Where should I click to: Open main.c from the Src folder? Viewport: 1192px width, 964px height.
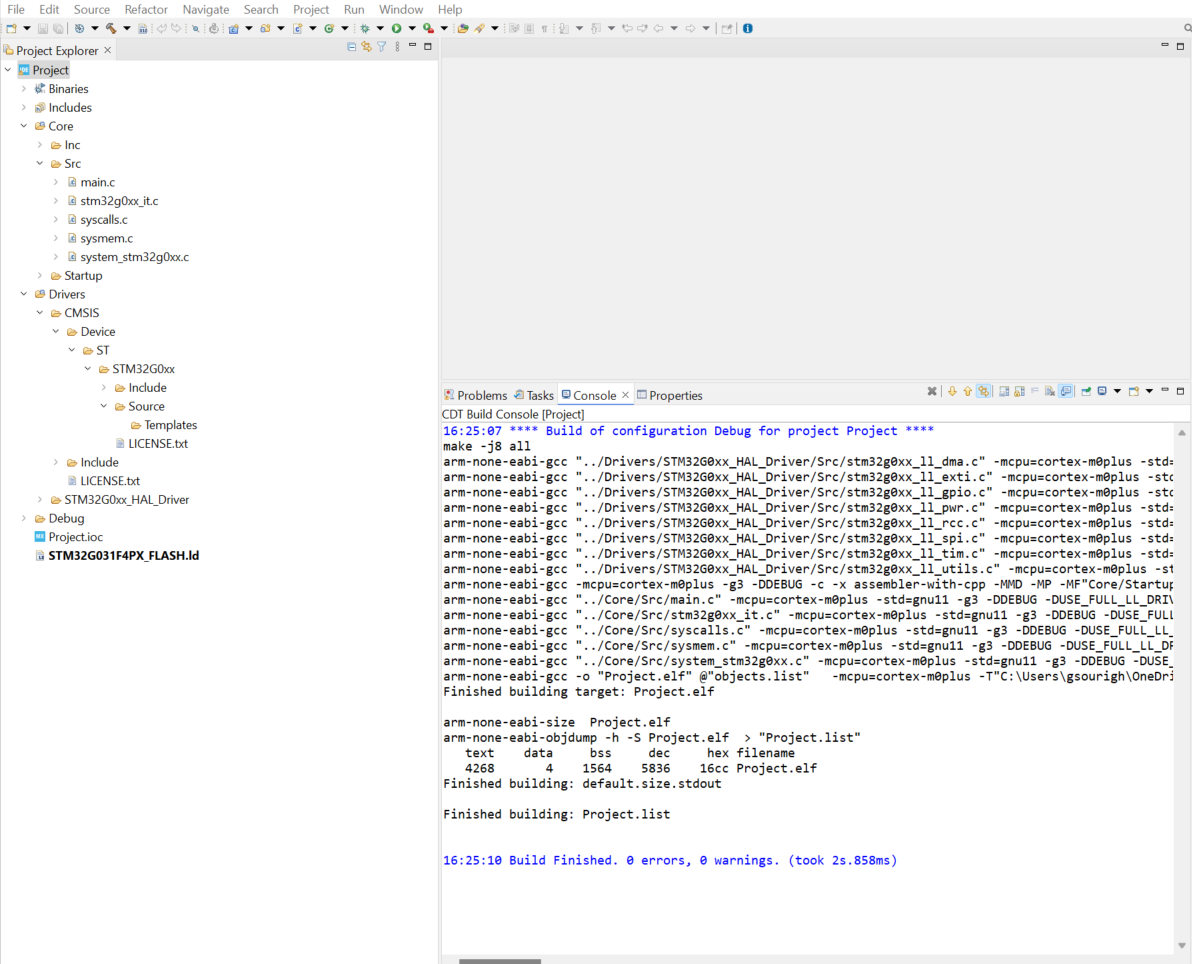[x=99, y=181]
